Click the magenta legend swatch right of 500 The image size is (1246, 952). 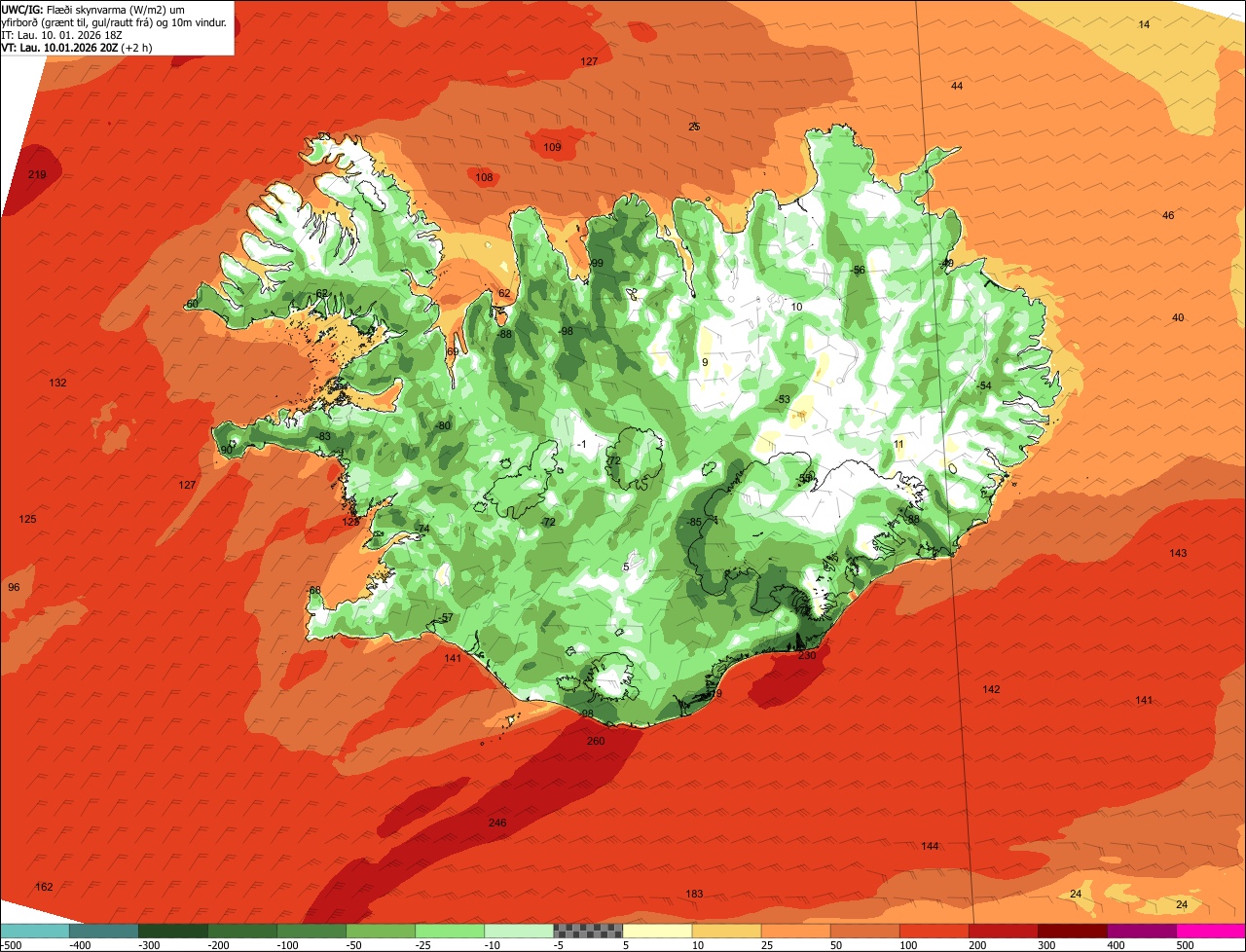[x=1211, y=931]
